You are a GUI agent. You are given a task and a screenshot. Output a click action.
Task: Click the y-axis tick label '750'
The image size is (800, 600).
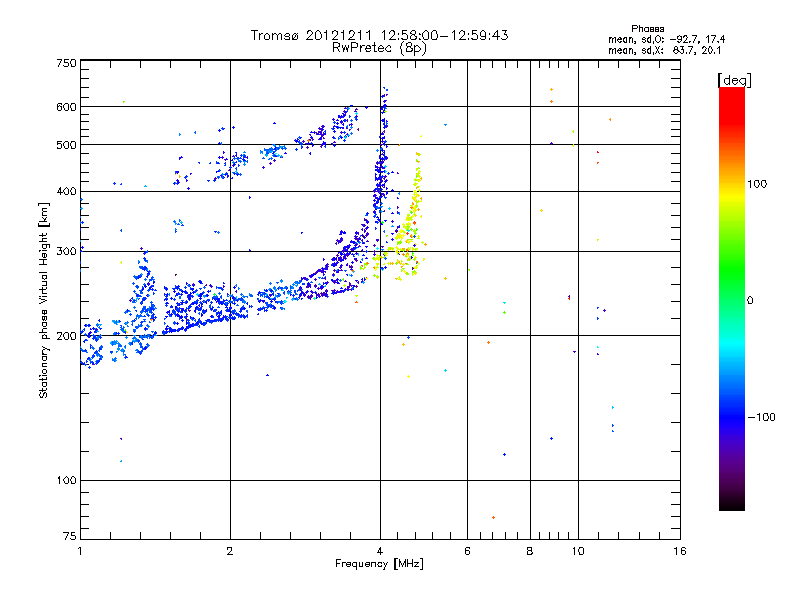66,63
